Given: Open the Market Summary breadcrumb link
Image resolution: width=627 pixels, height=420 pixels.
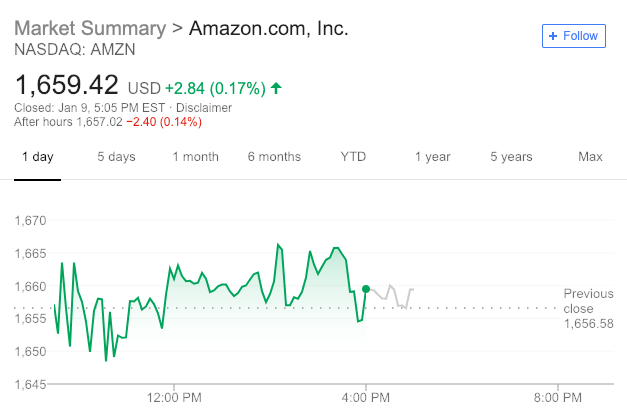Looking at the screenshot, I should tap(90, 28).
